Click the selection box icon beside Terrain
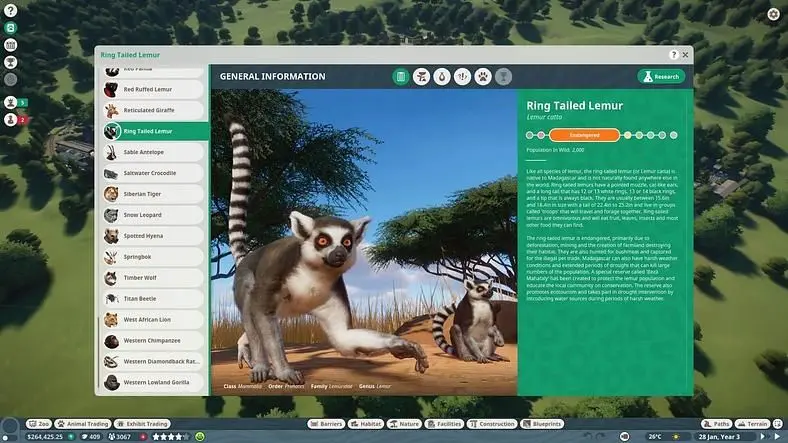 click(x=777, y=424)
